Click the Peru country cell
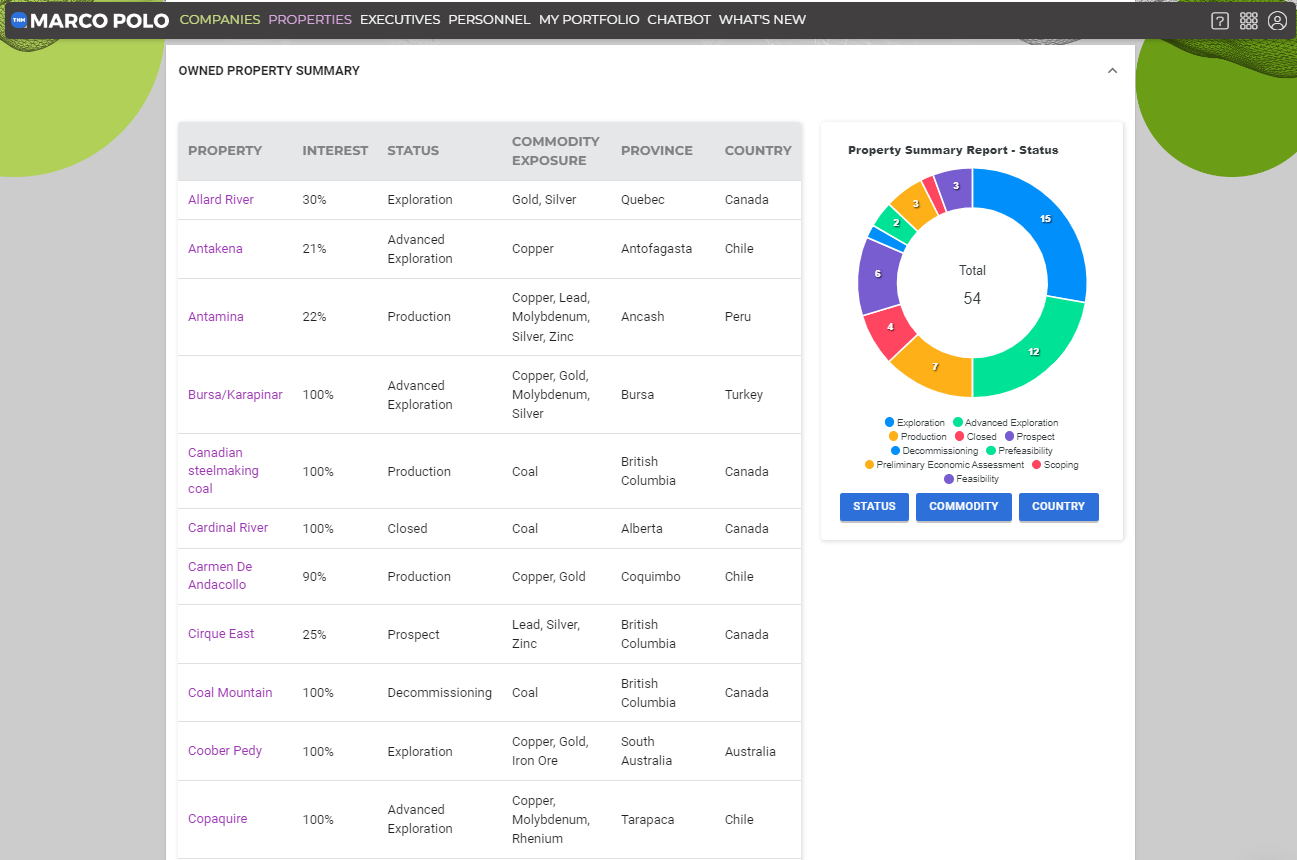1297x860 pixels. pos(738,317)
